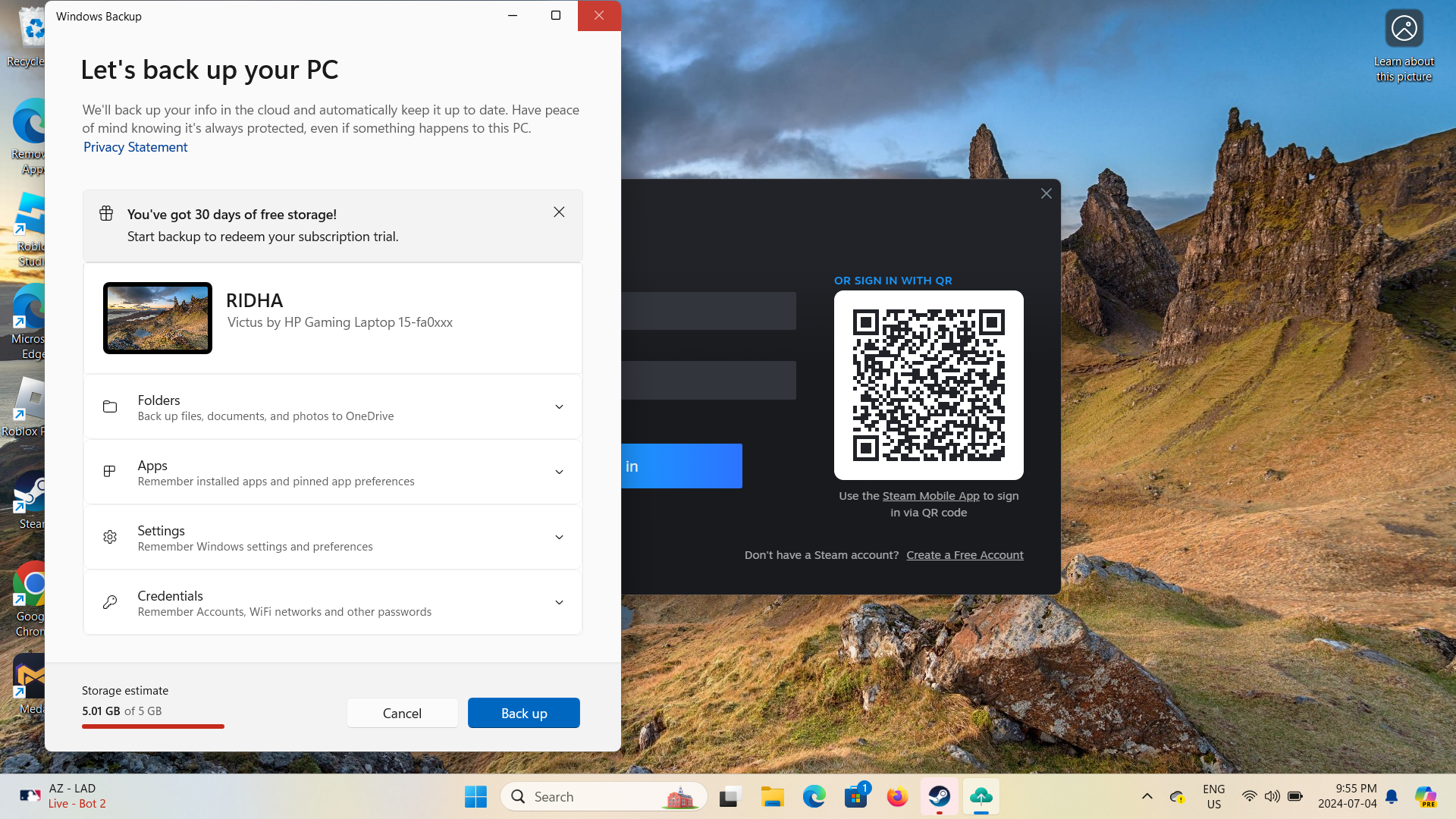Open the Privacy Statement link
1456x819 pixels.
click(x=135, y=147)
